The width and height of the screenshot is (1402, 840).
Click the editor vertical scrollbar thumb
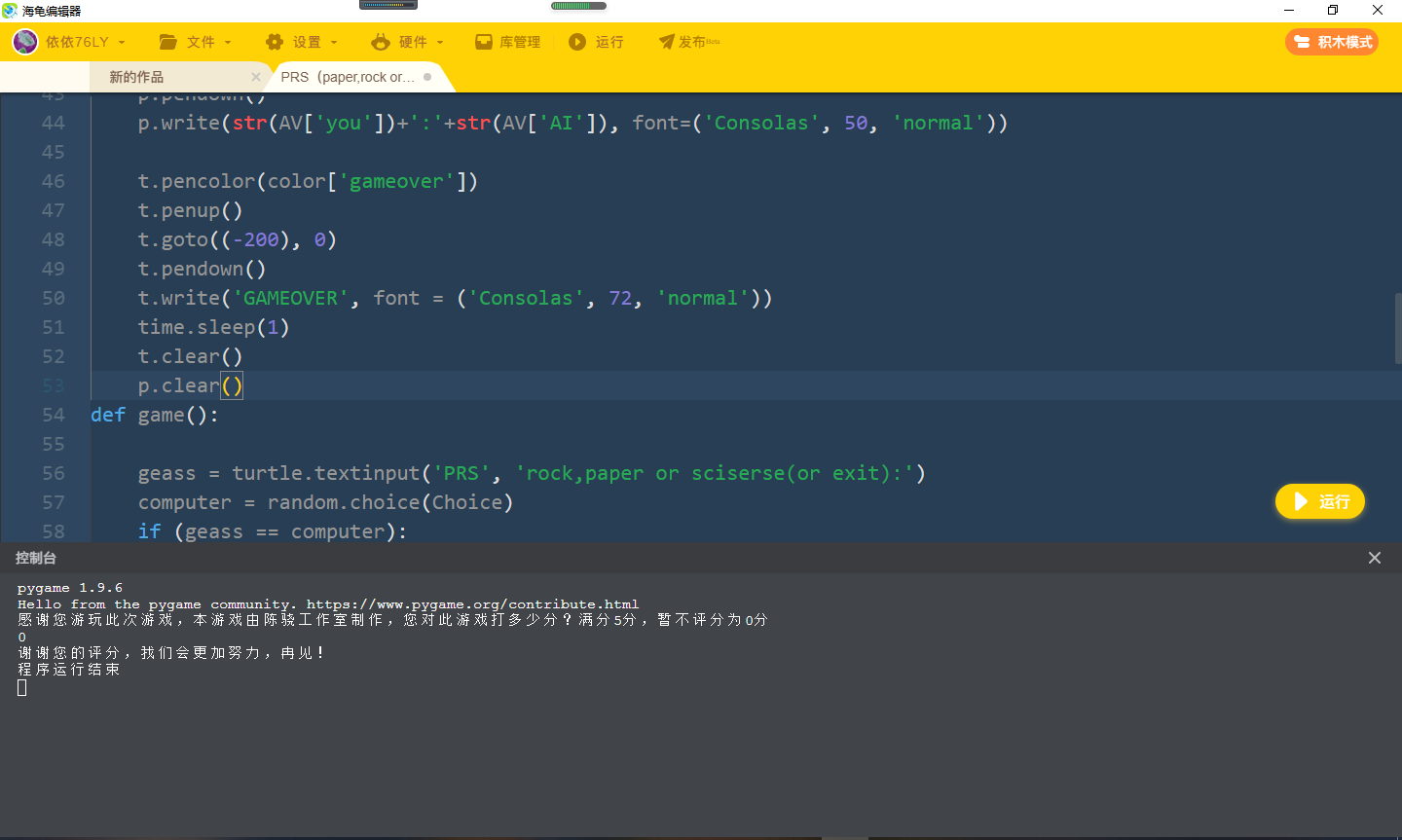click(1398, 328)
